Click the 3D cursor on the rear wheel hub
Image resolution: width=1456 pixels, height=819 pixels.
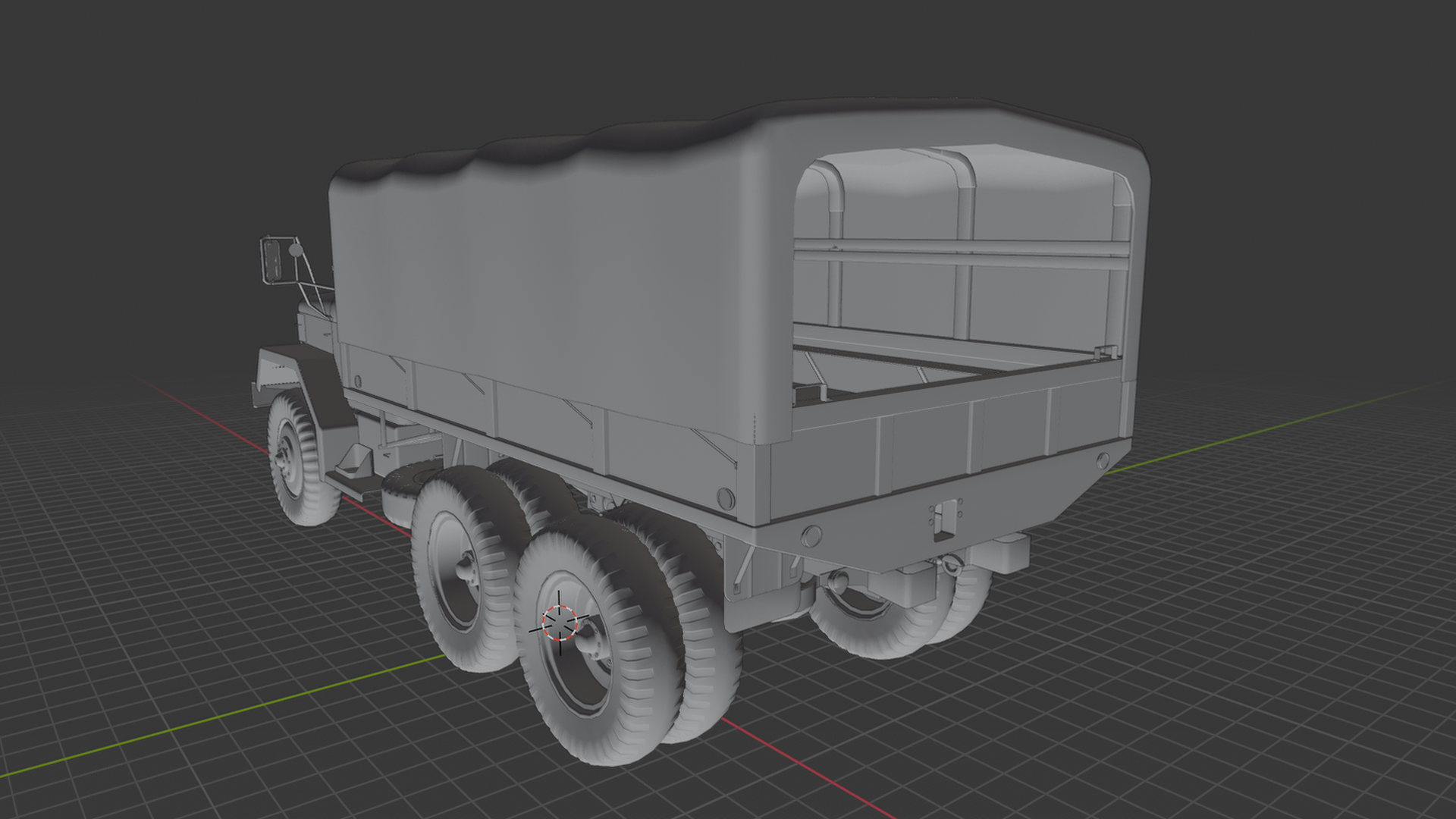(560, 623)
